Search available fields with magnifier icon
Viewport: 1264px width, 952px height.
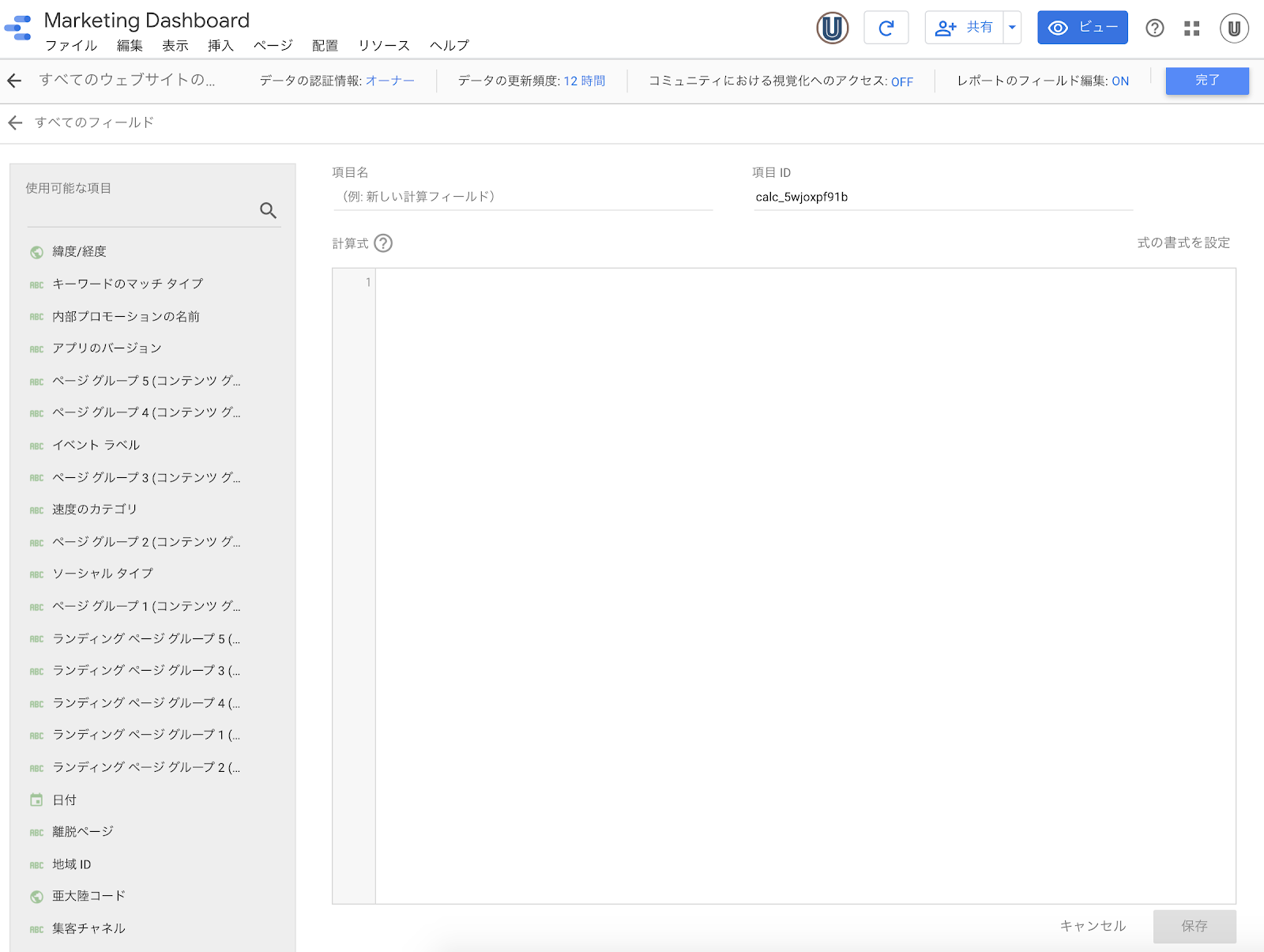[x=268, y=210]
